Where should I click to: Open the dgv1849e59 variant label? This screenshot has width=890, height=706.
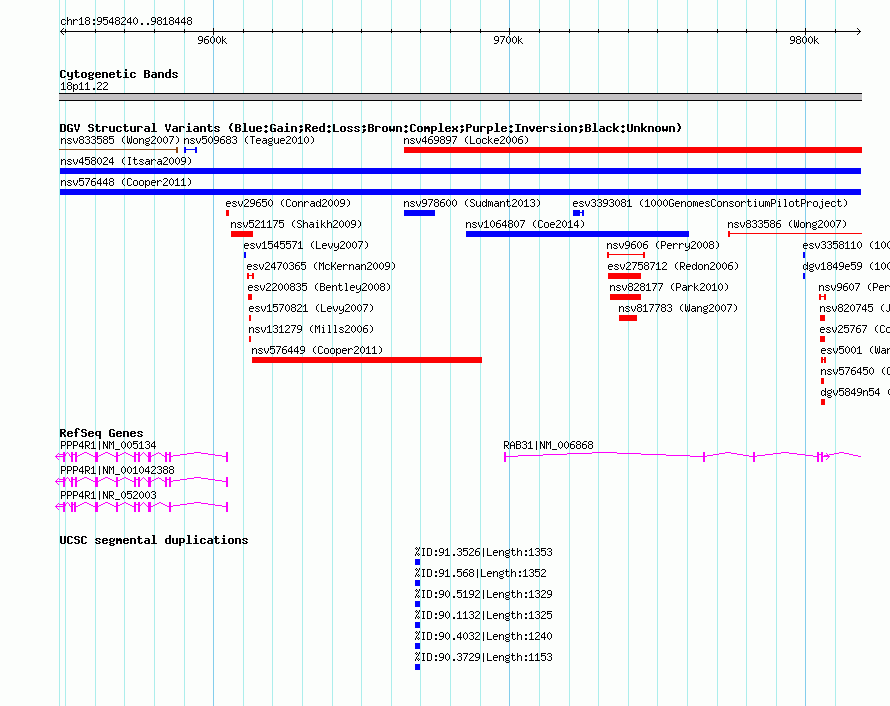click(846, 266)
